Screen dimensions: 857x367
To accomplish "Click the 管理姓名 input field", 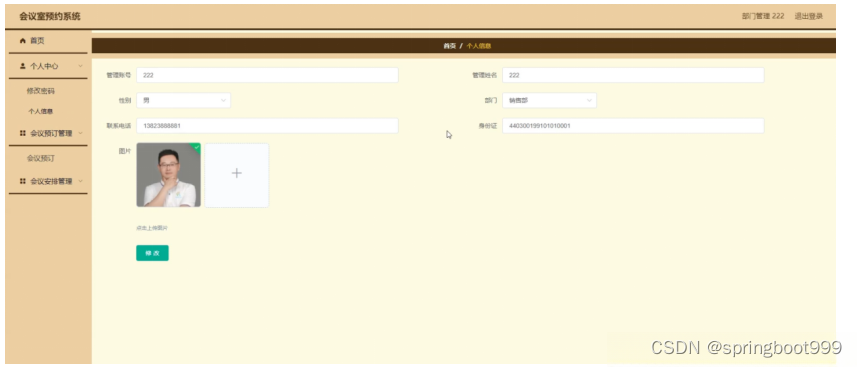I will tap(633, 75).
